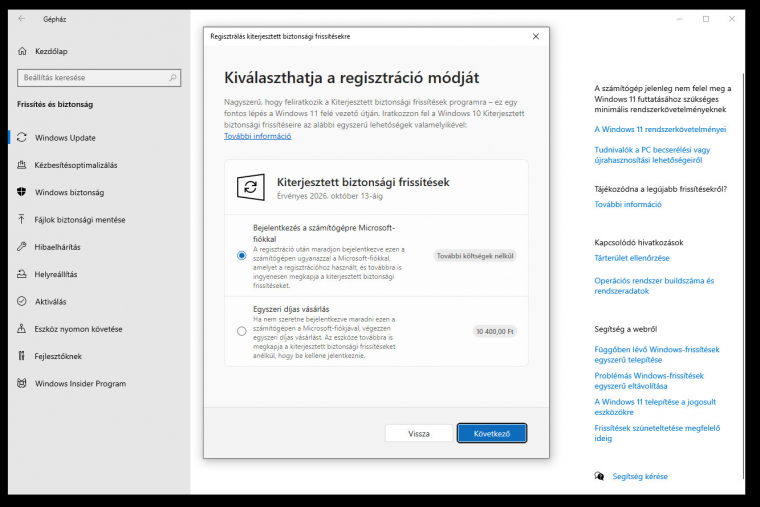This screenshot has height=507, width=760.
Task: Select the Microsoft-fiók sign-in radio option
Action: coord(242,256)
